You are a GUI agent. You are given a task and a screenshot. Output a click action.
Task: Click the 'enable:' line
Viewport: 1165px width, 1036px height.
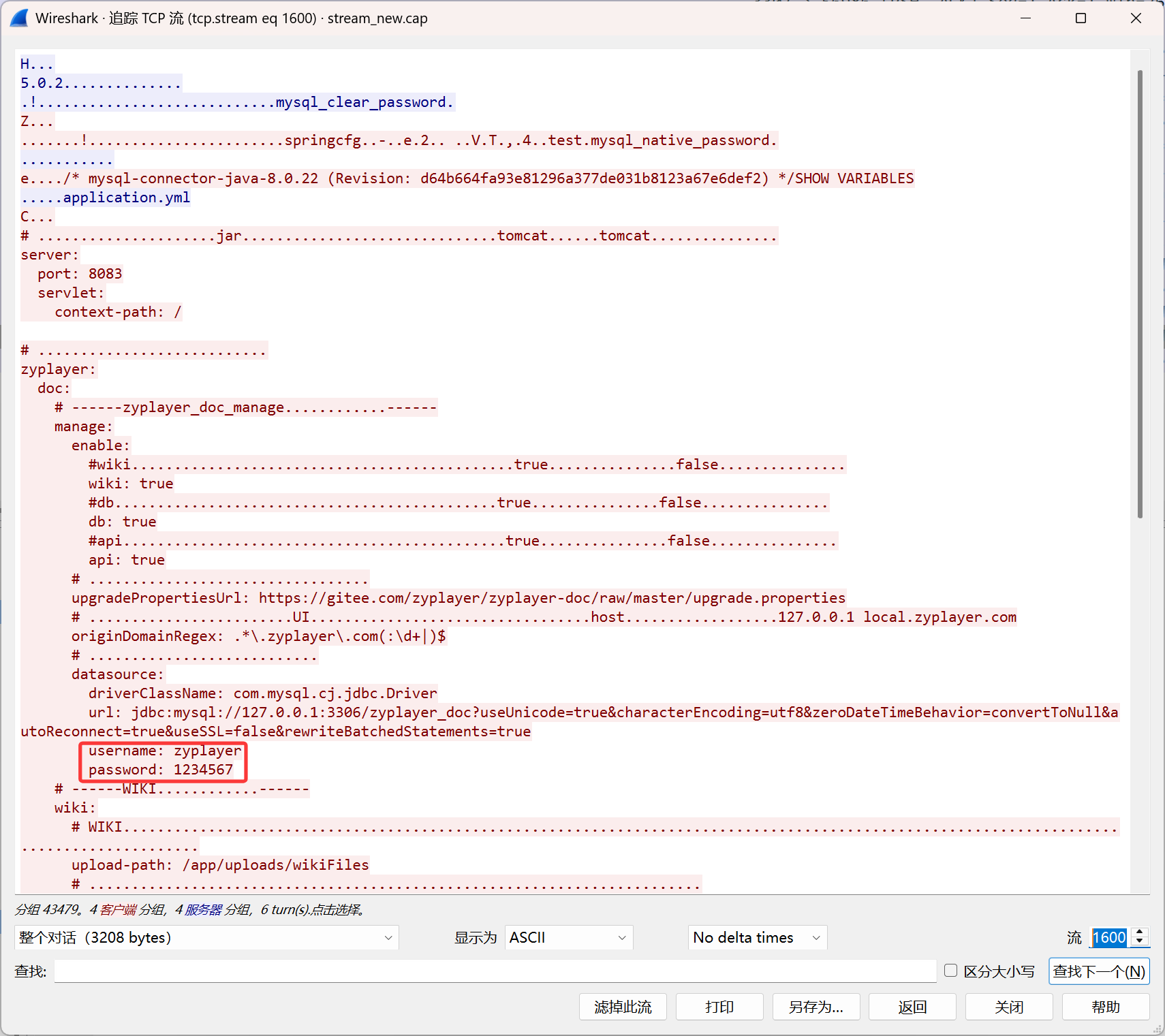[101, 445]
